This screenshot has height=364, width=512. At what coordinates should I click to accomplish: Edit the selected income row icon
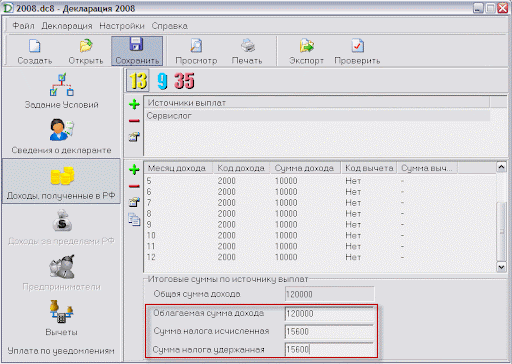tap(134, 202)
